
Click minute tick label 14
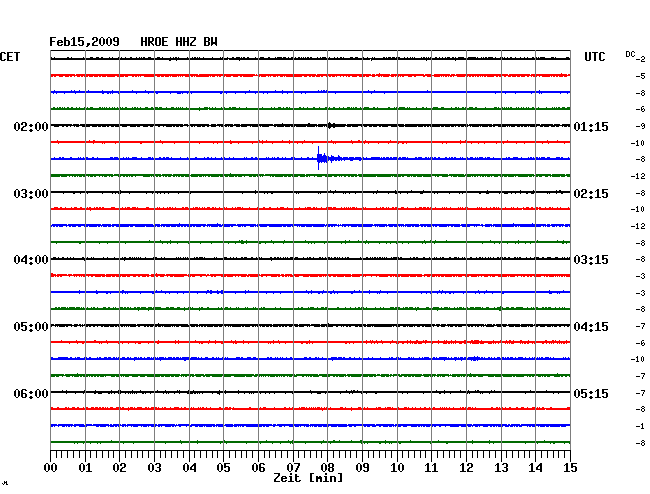pos(536,467)
